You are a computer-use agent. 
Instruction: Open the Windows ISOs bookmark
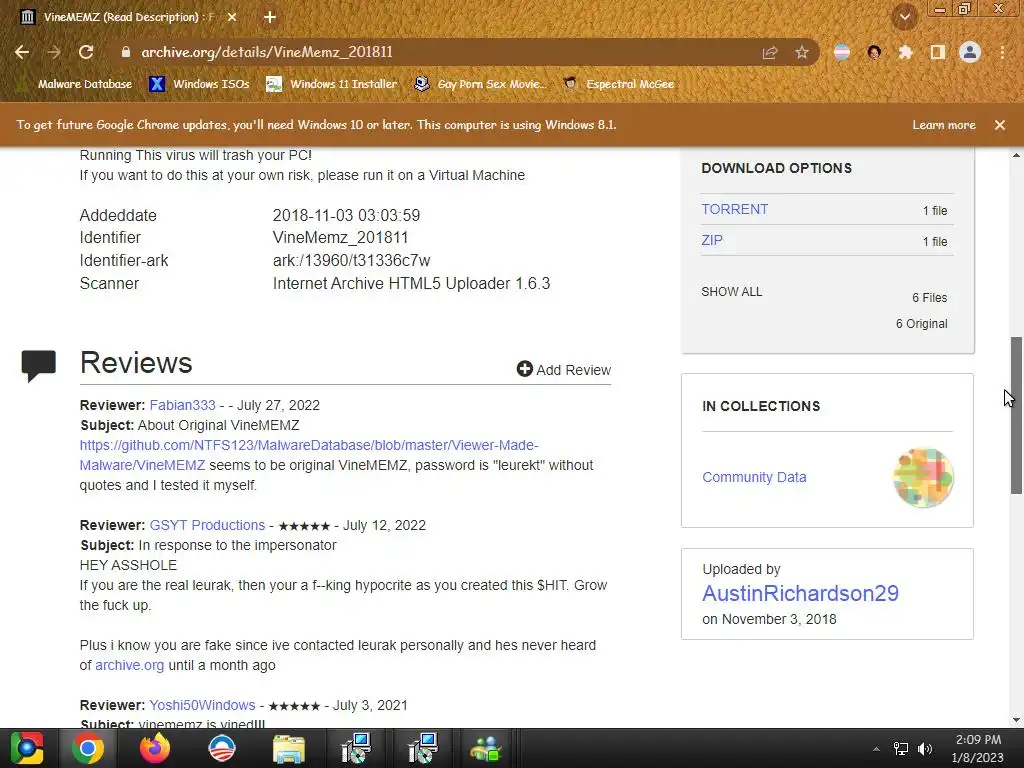pos(199,84)
